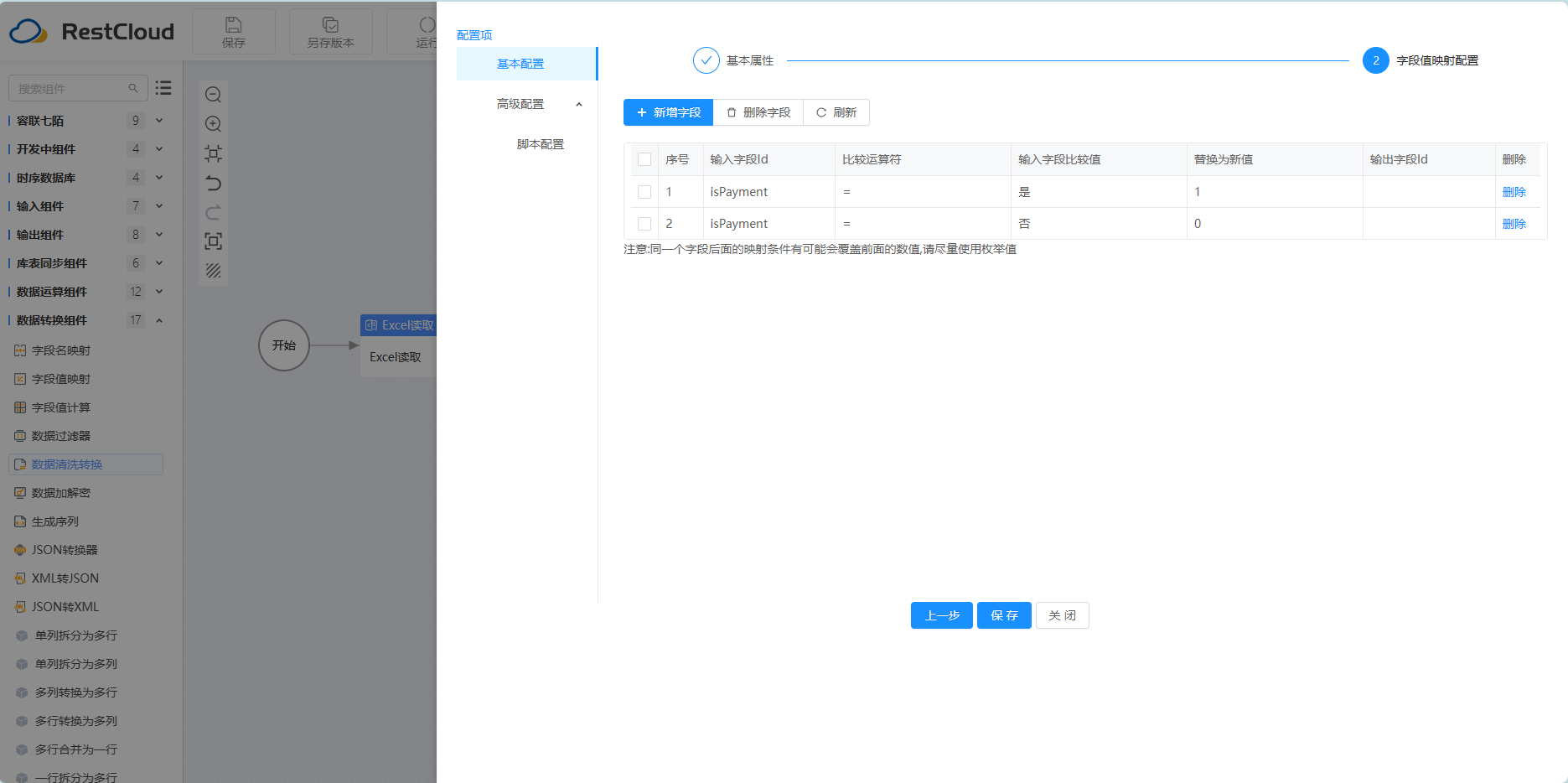Click the undo arrow icon

pos(213,183)
